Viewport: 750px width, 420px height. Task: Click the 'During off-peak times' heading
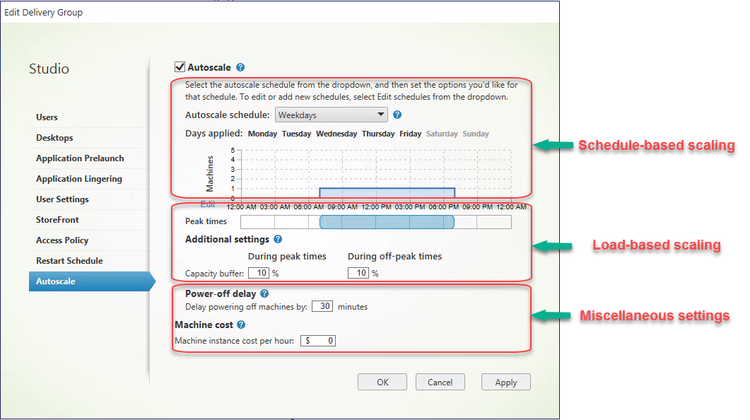pos(395,256)
